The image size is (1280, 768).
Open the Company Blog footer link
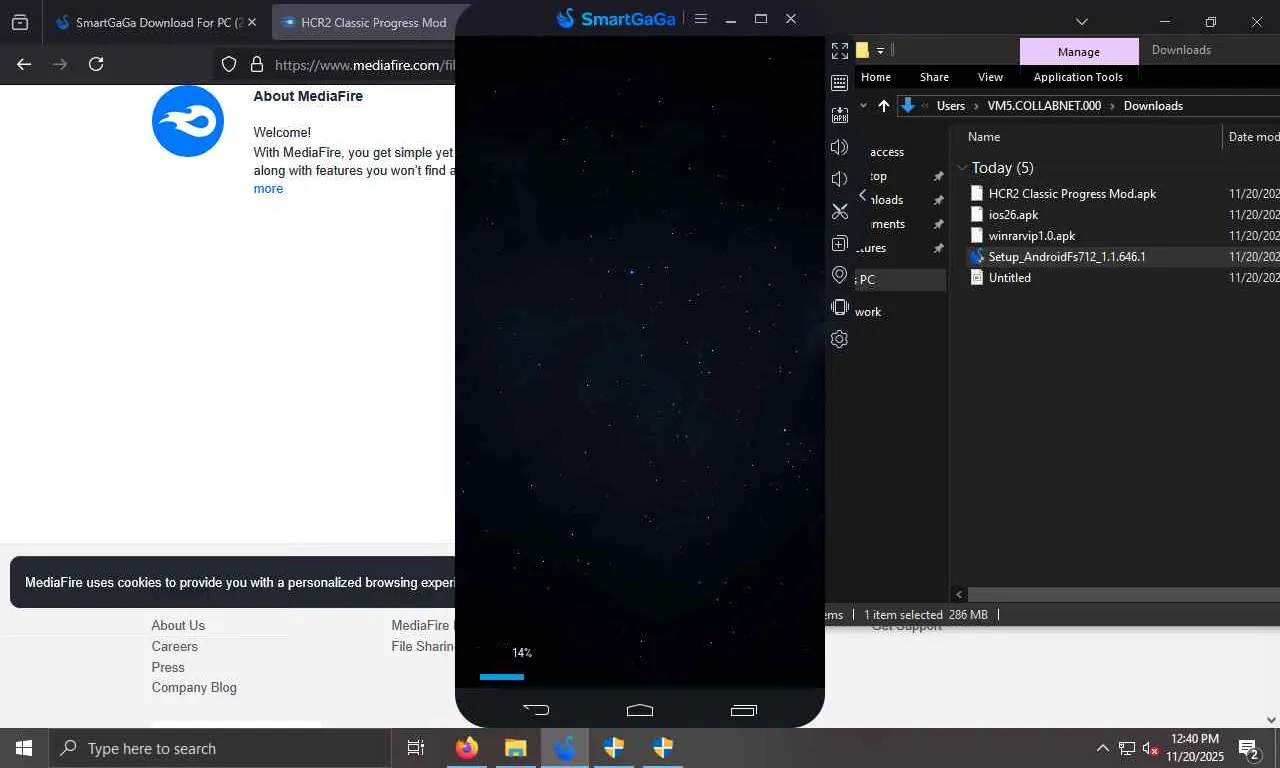click(194, 688)
